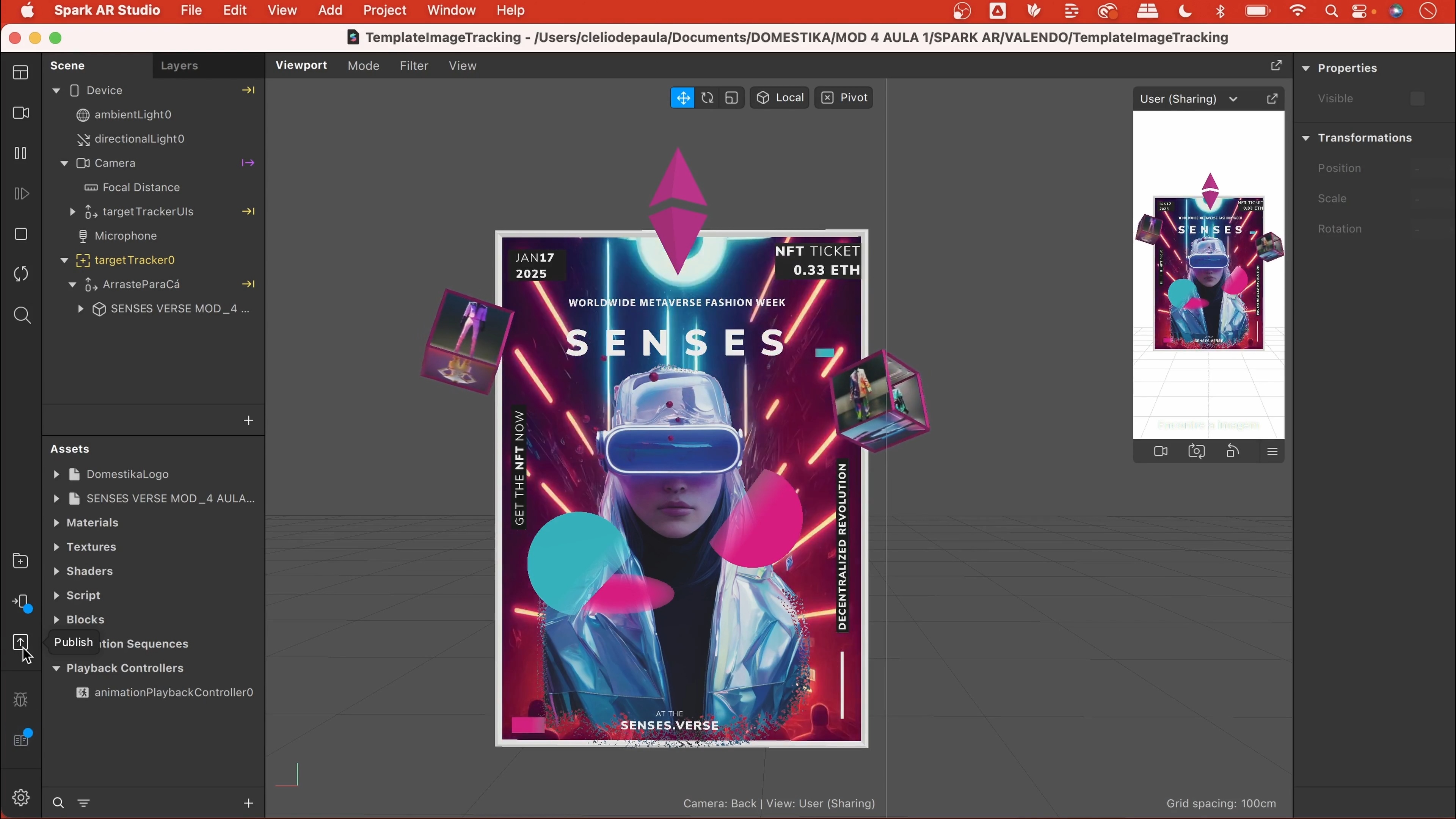Collapse the Transformations section

(x=1305, y=138)
